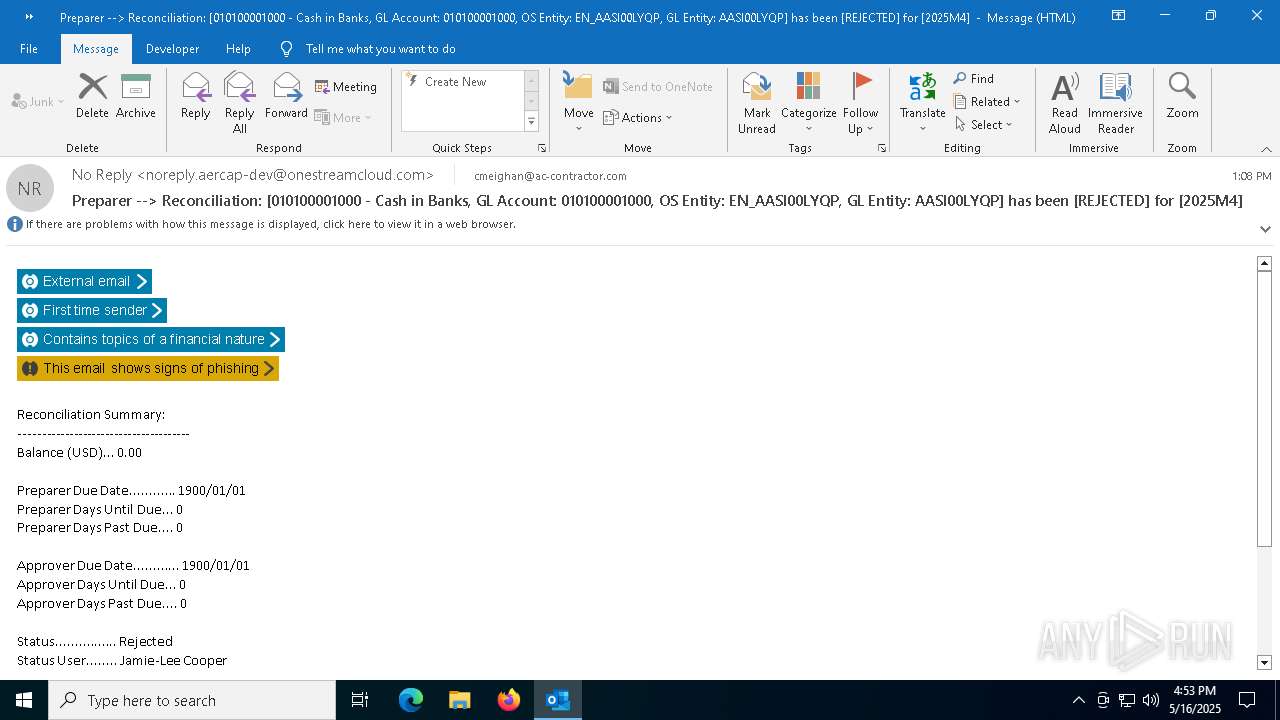Open the Actions dropdown

pos(638,117)
